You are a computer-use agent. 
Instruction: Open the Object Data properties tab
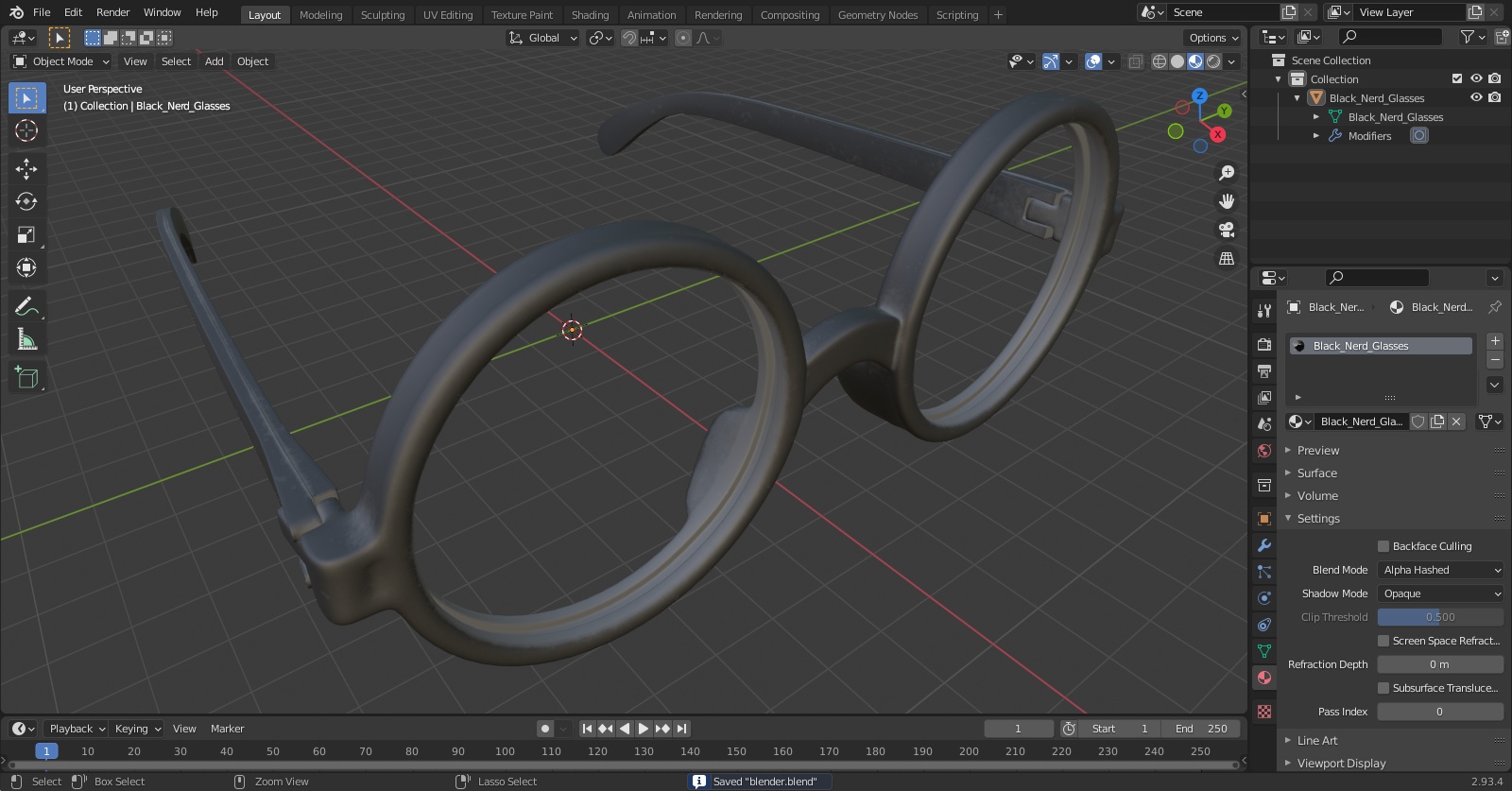(x=1264, y=651)
